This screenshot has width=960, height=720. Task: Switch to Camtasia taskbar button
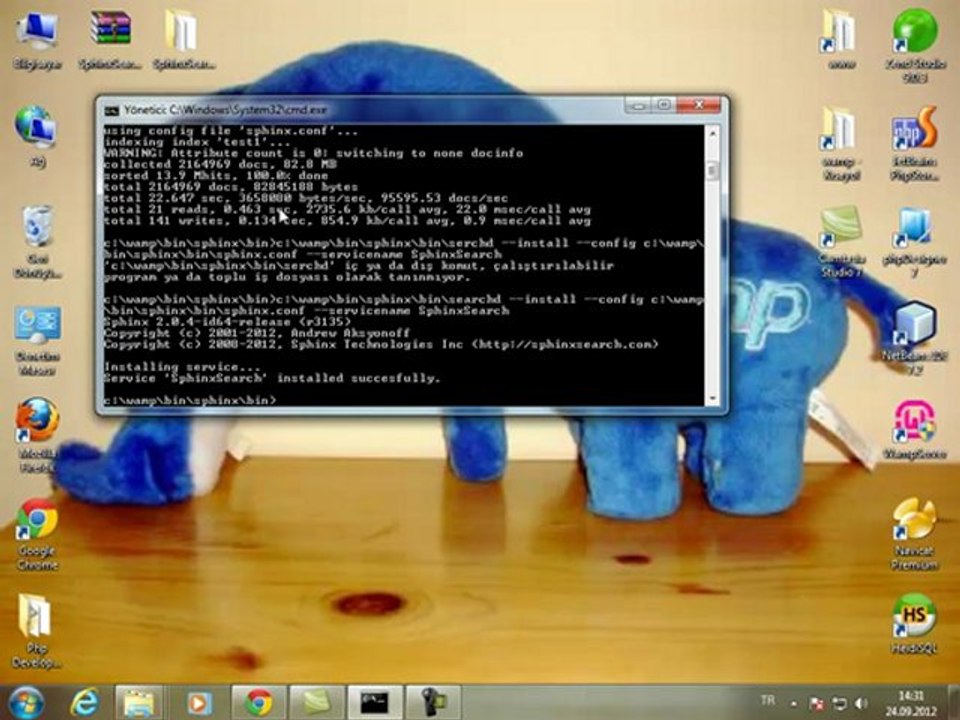click(x=317, y=702)
